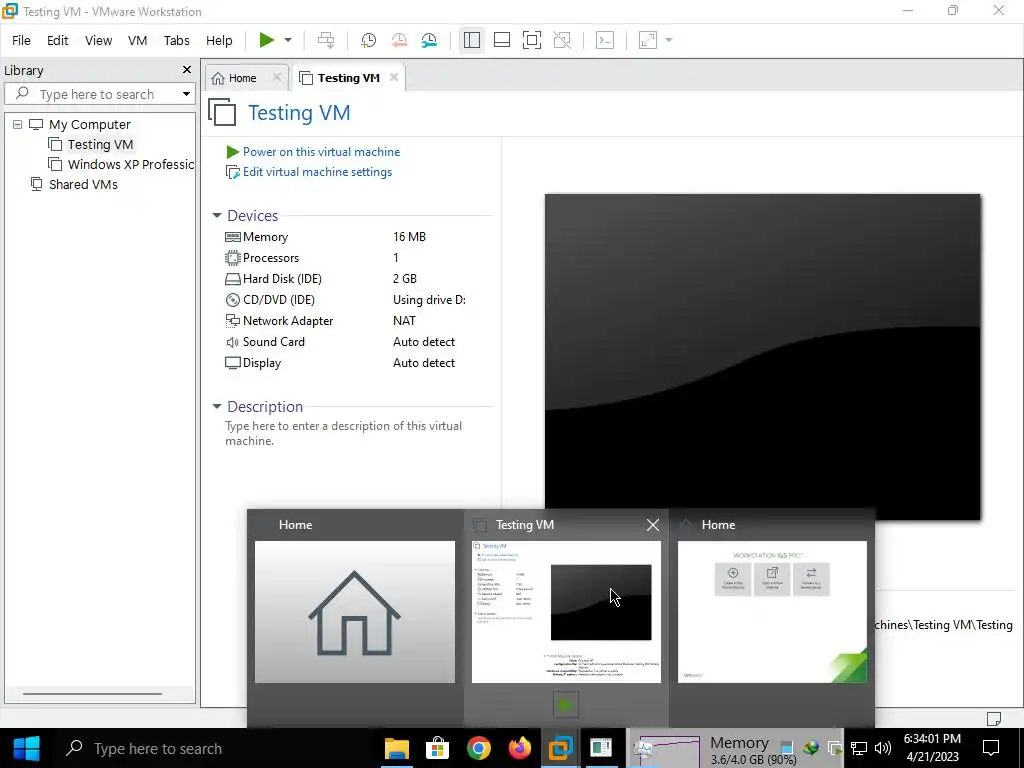Screen dimensions: 1024x768
Task: Close the Testing VM taskbar preview
Action: pyautogui.click(x=652, y=525)
